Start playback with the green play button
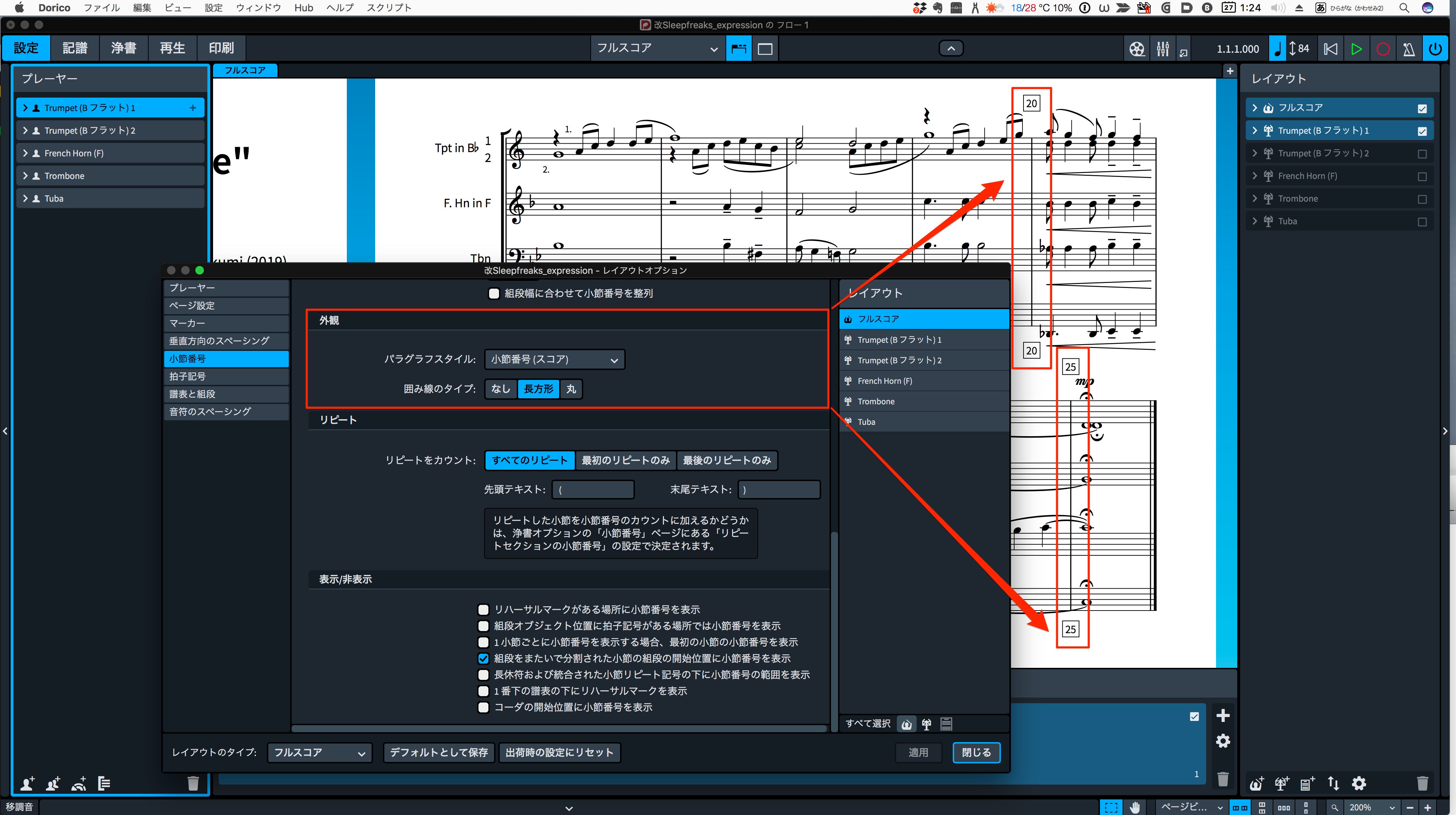Screen dimensions: 1456x815 [1356, 48]
